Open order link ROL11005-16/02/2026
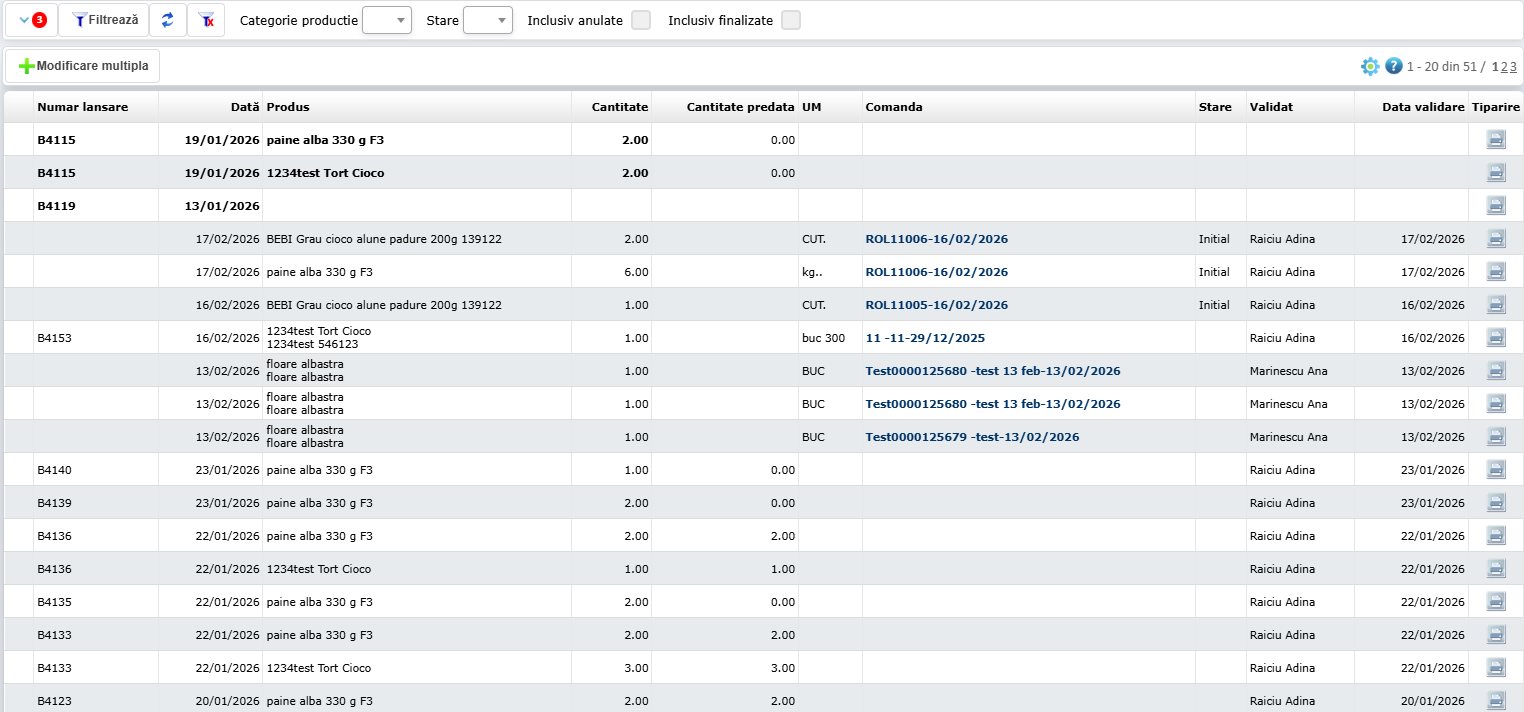The width and height of the screenshot is (1524, 712). [x=936, y=305]
